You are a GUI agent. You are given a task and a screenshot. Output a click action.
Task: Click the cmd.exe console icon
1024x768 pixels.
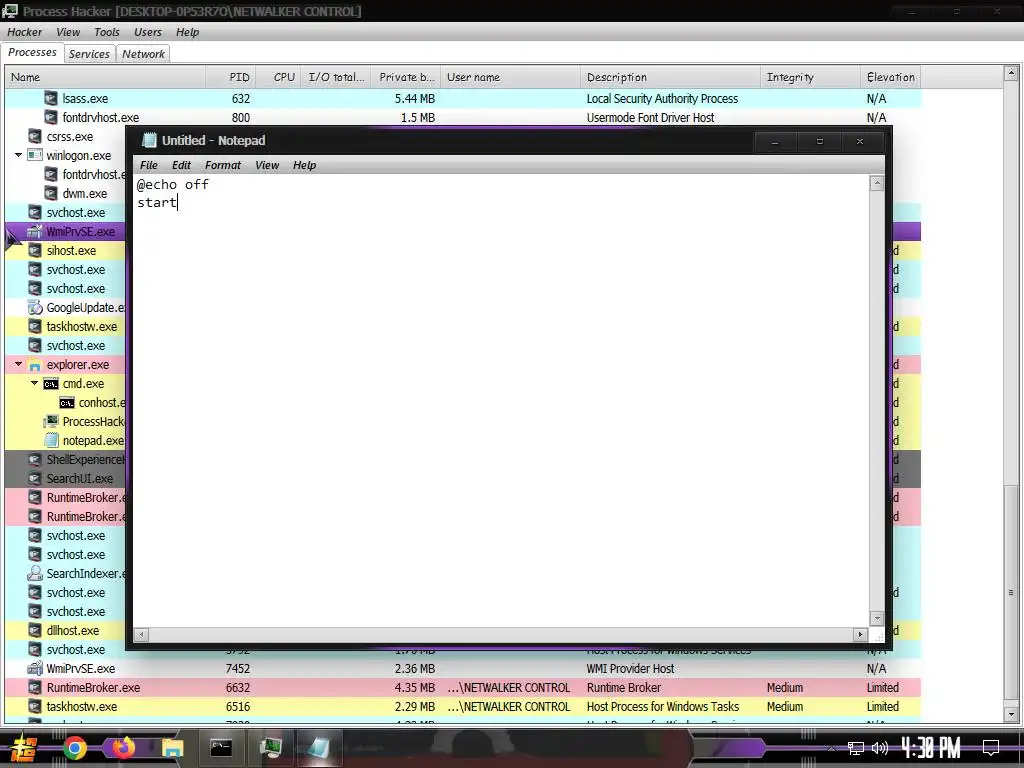51,384
